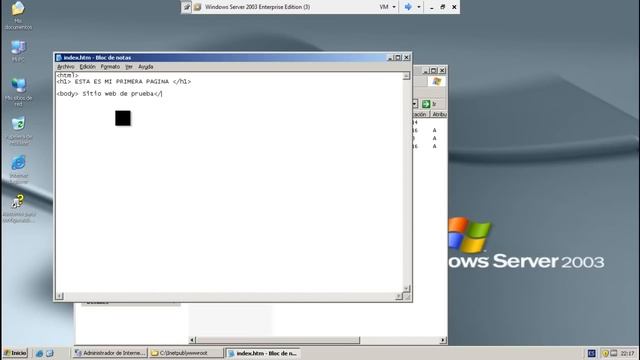This screenshot has width=640, height=360.
Task: Open the Formato menu in Notepad
Action: pos(110,67)
